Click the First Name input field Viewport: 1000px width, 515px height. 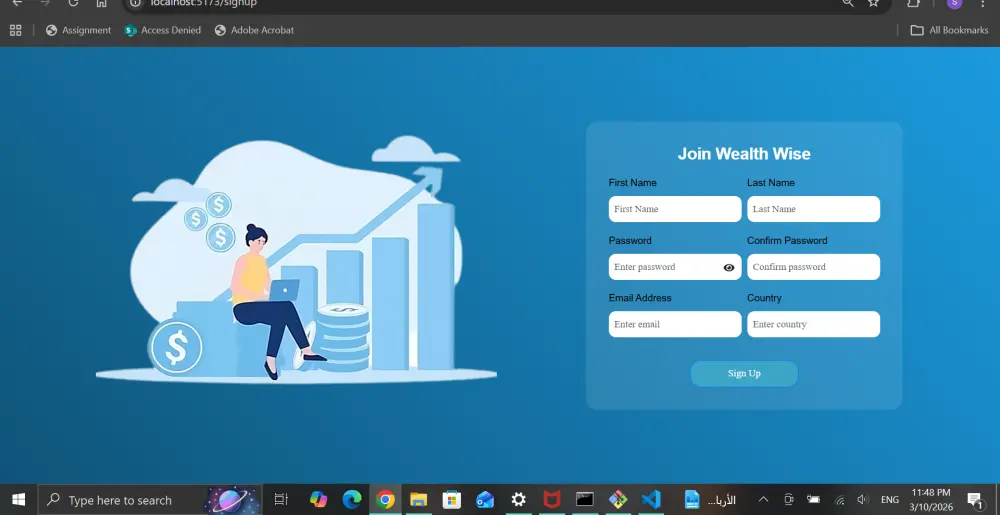click(675, 209)
